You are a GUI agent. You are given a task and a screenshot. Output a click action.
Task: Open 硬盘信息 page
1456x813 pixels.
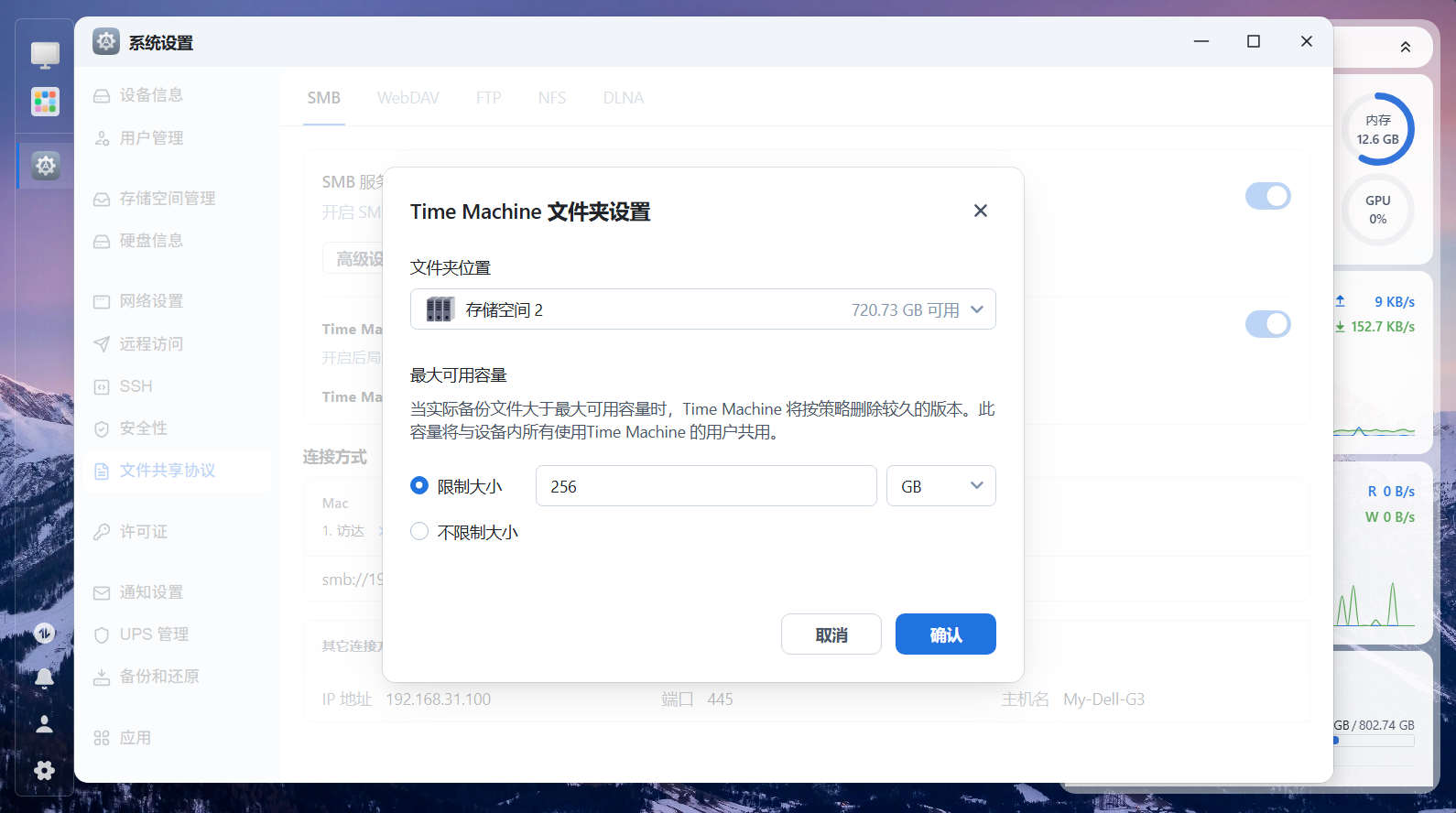point(178,241)
